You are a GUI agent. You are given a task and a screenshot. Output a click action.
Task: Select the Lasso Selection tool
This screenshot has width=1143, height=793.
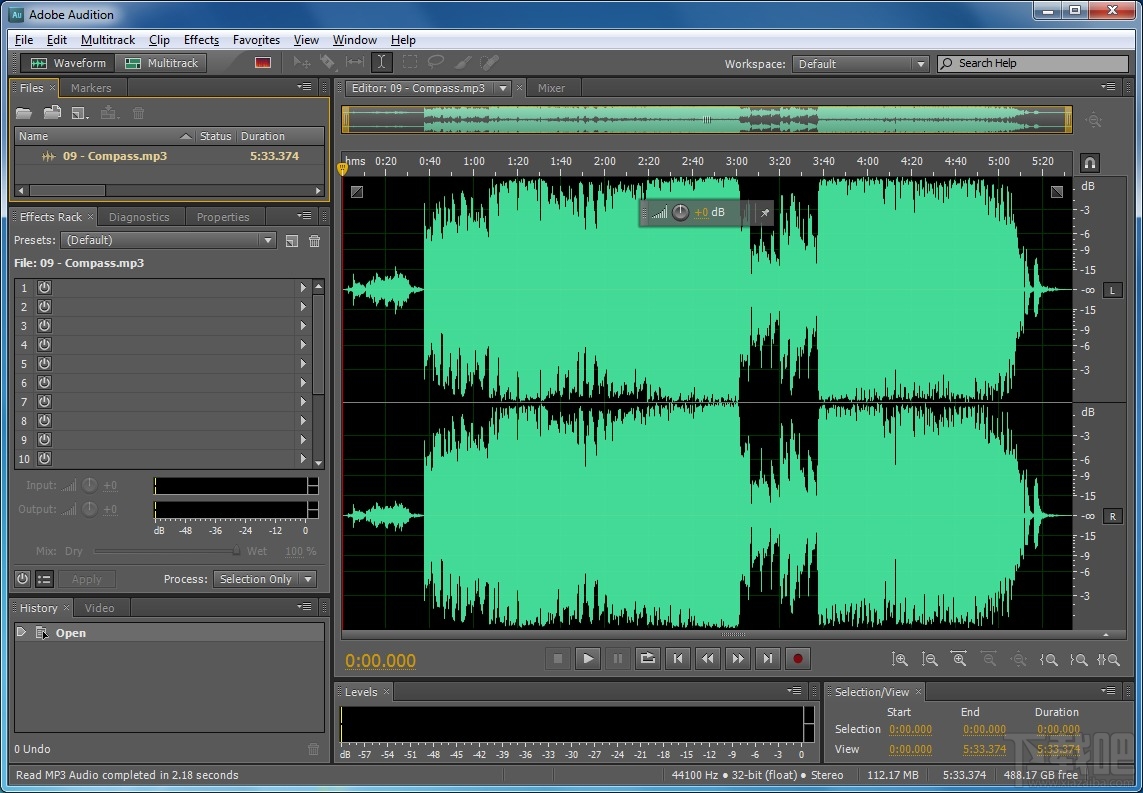coord(435,62)
